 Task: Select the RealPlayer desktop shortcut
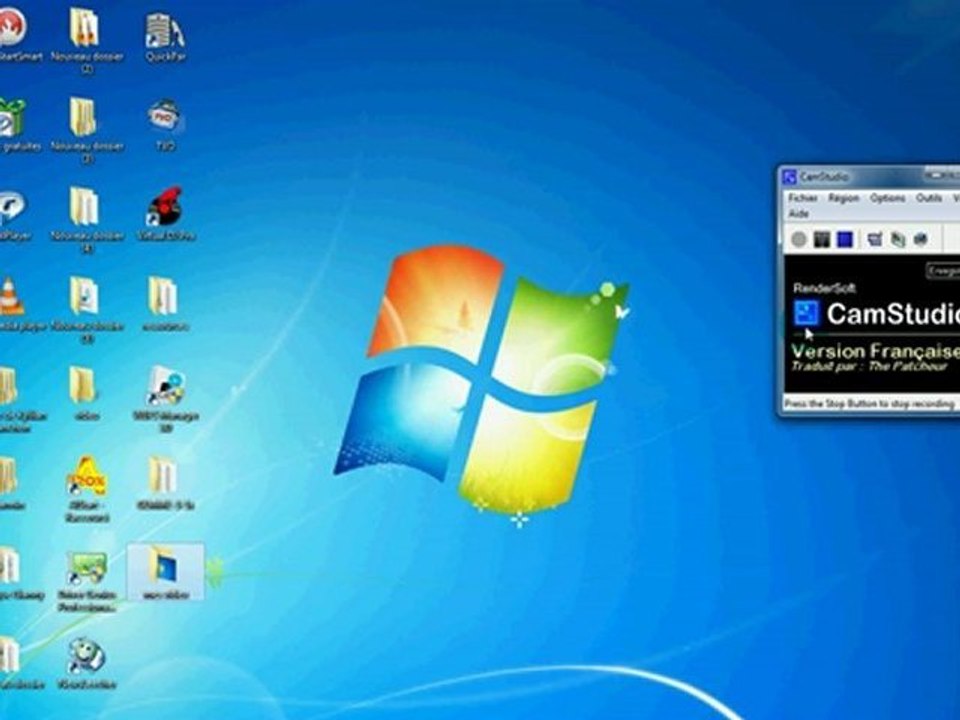[x=11, y=214]
